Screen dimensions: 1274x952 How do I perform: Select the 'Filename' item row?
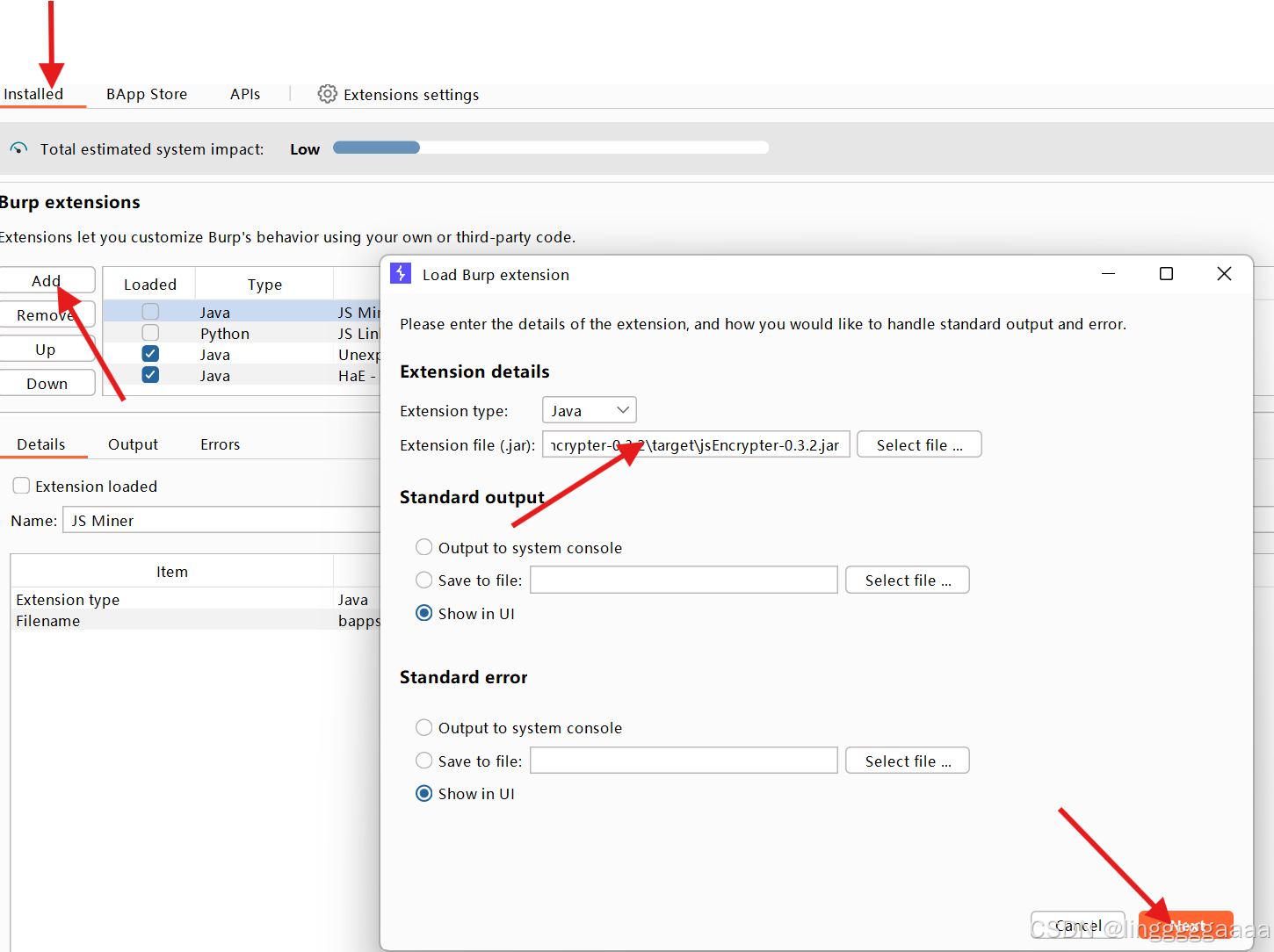[195, 620]
